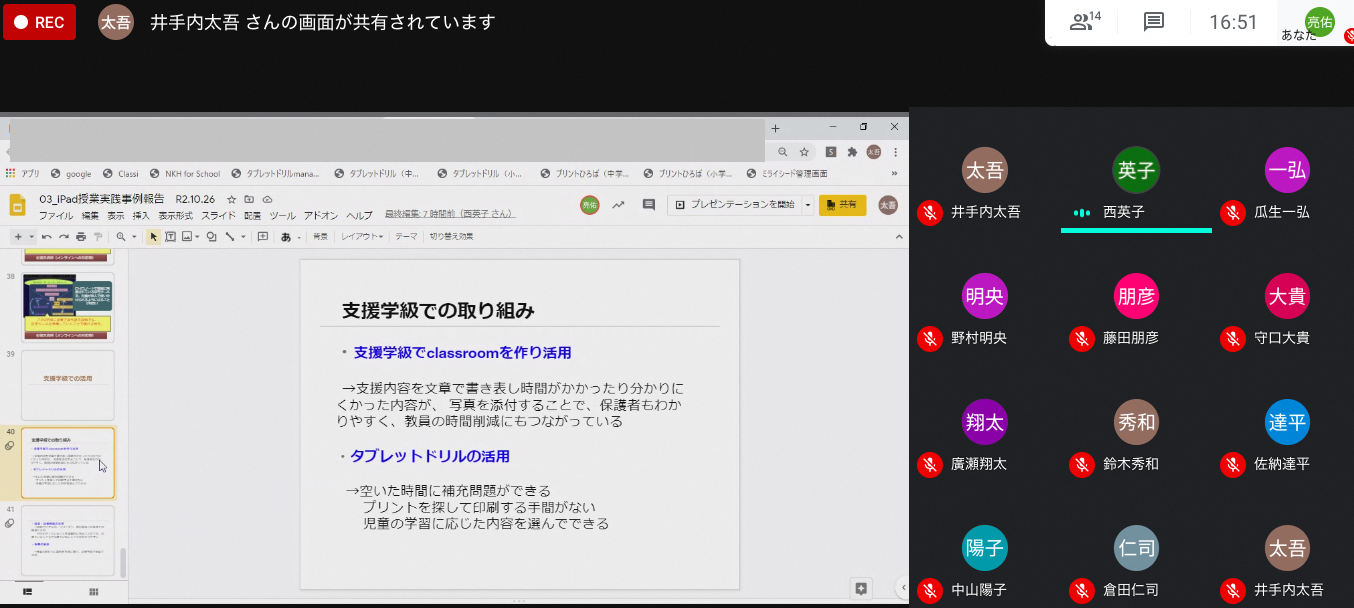
Task: Add a new slide with plus
Action: pyautogui.click(x=18, y=237)
